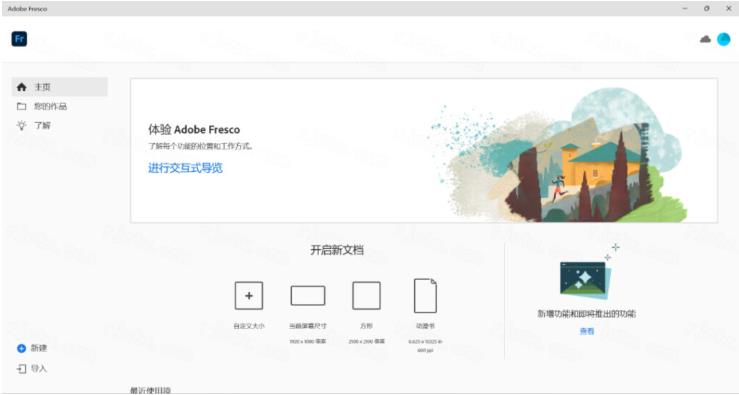This screenshot has width=739, height=395.
Task: Minimize the Adobe Fresco window
Action: tap(685, 8)
